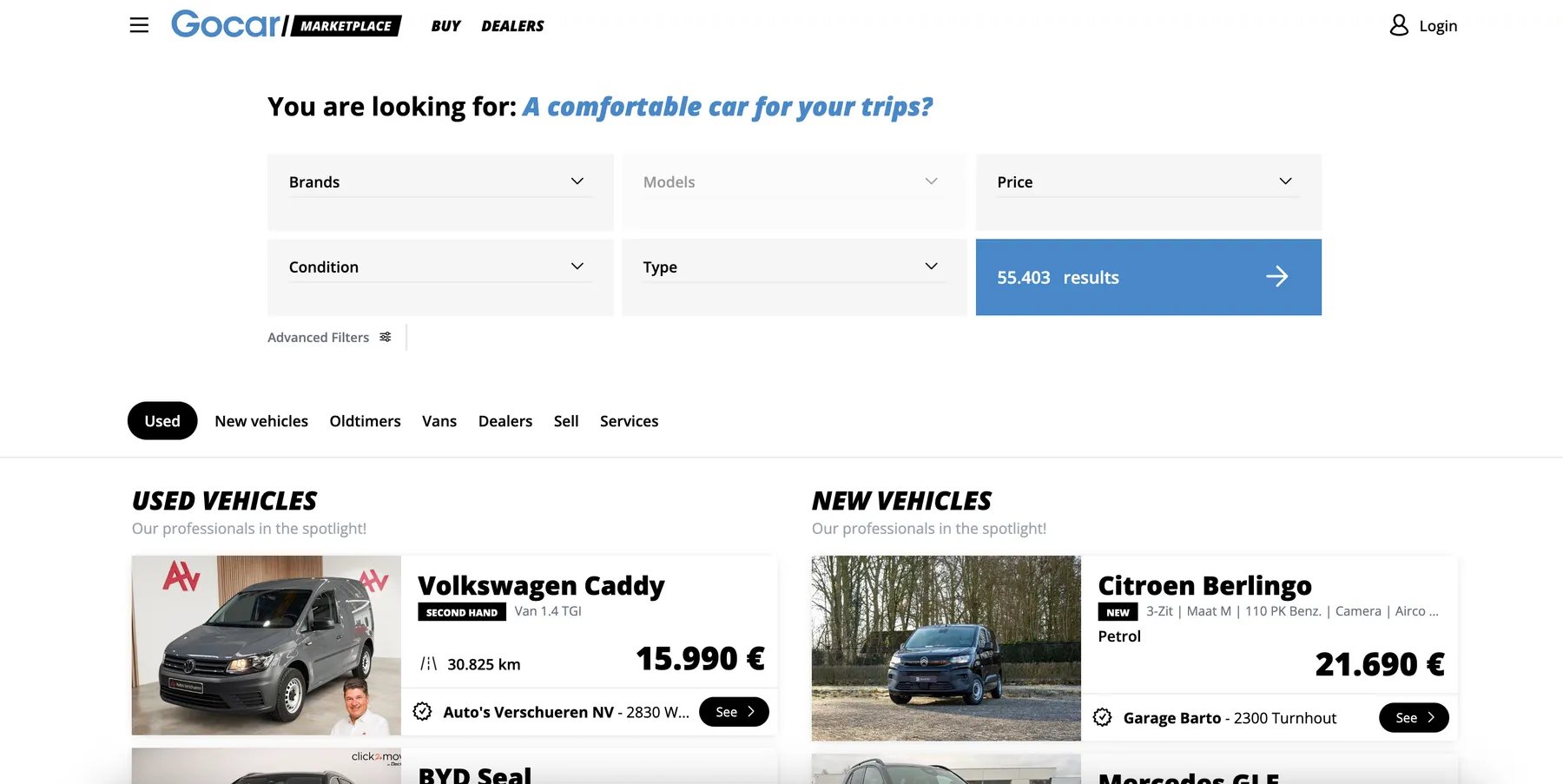Click the user profile Login icon
Viewport: 1563px width, 784px height.
tap(1399, 25)
